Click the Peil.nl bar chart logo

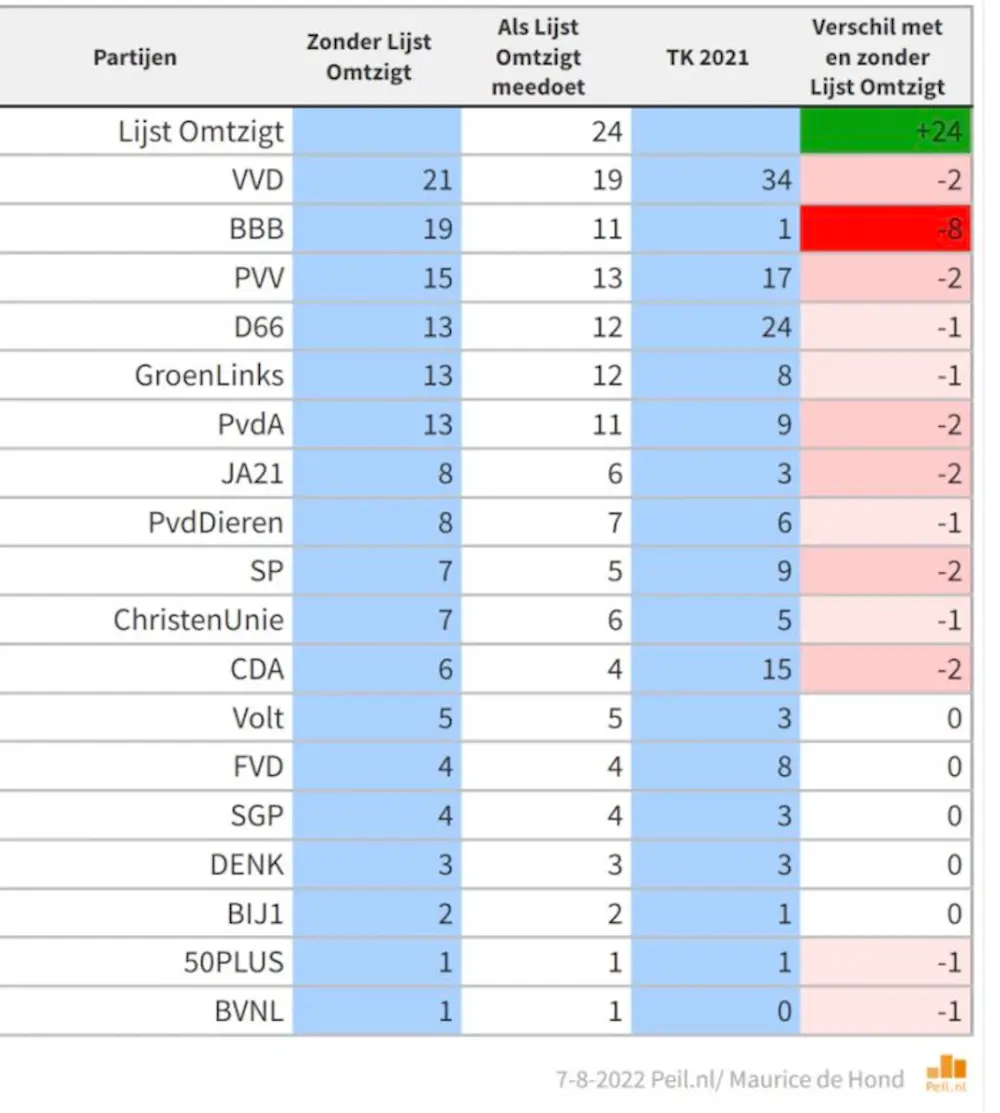(946, 1073)
